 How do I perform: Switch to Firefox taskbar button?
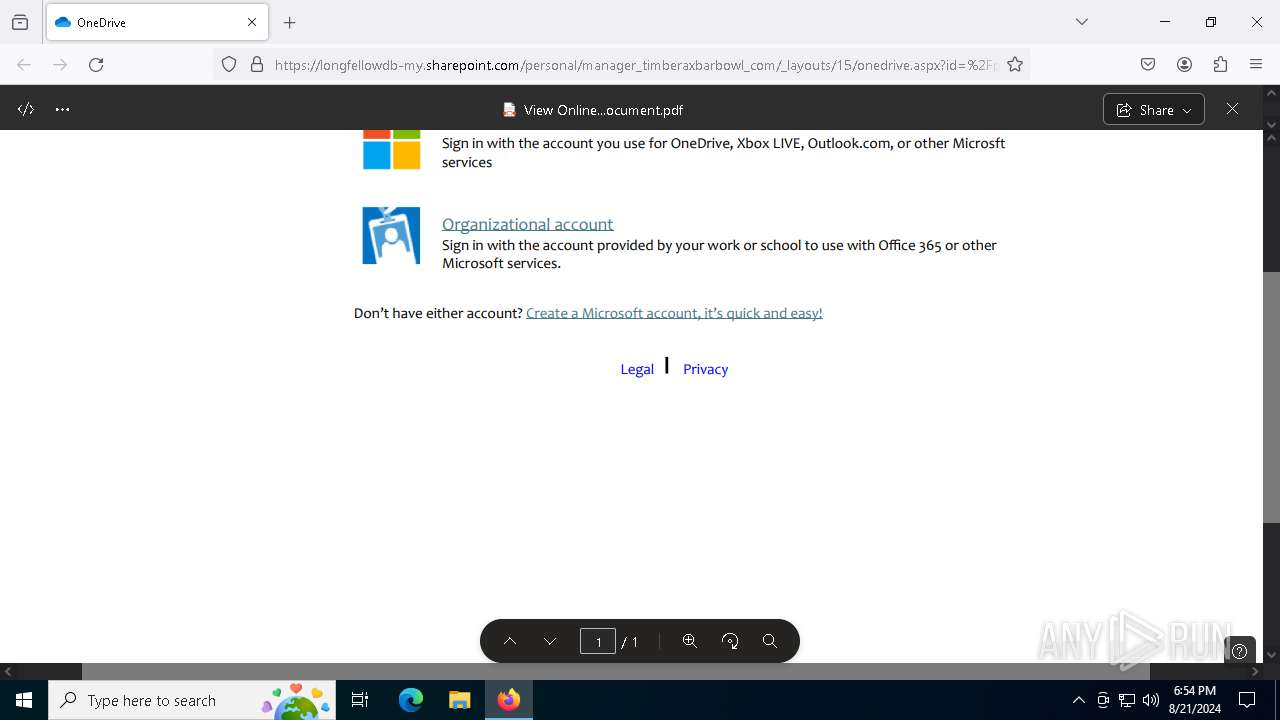(509, 700)
